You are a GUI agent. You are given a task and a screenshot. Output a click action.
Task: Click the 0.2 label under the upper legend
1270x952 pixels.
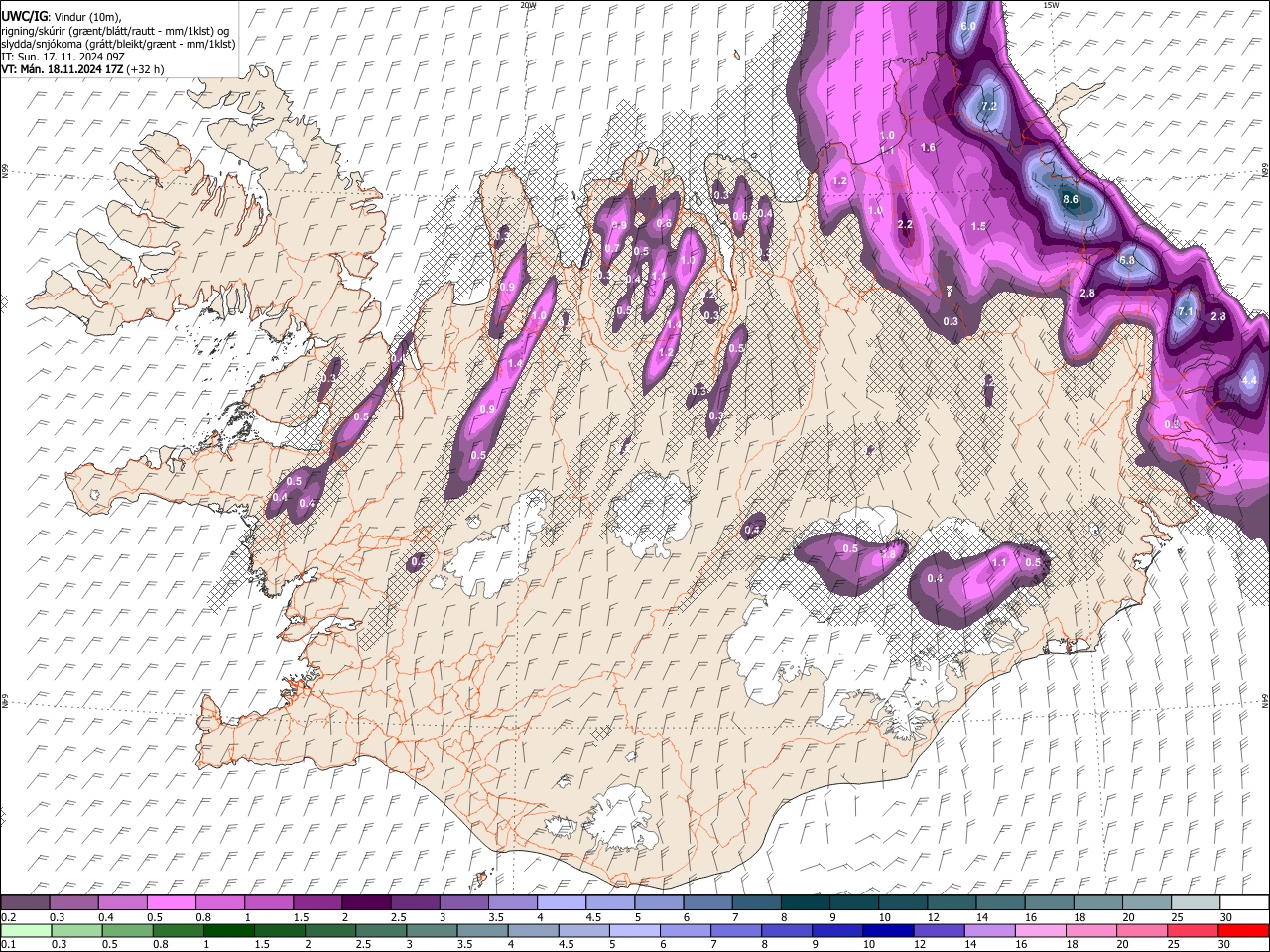tap(9, 917)
